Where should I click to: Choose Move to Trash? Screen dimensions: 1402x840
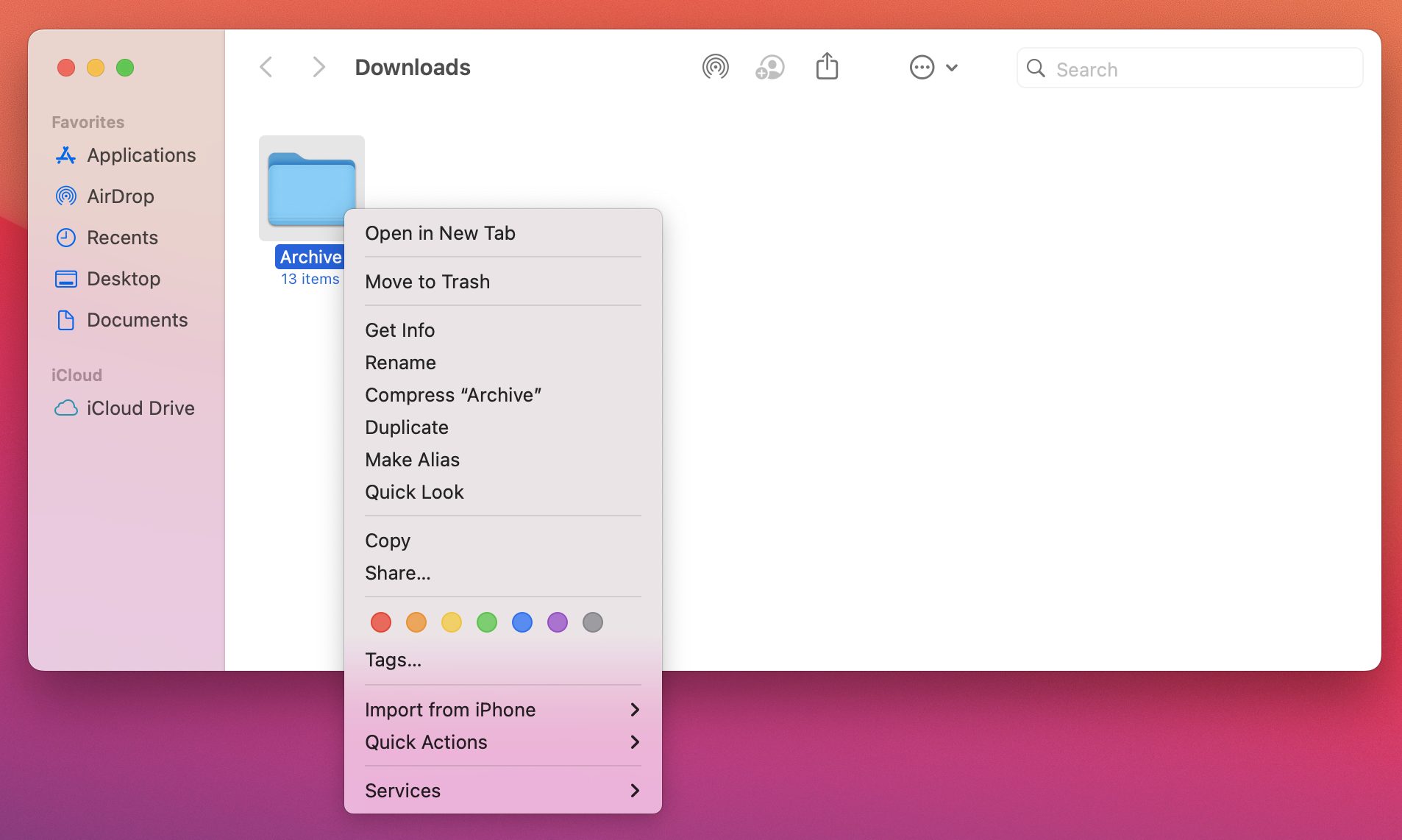click(x=503, y=281)
